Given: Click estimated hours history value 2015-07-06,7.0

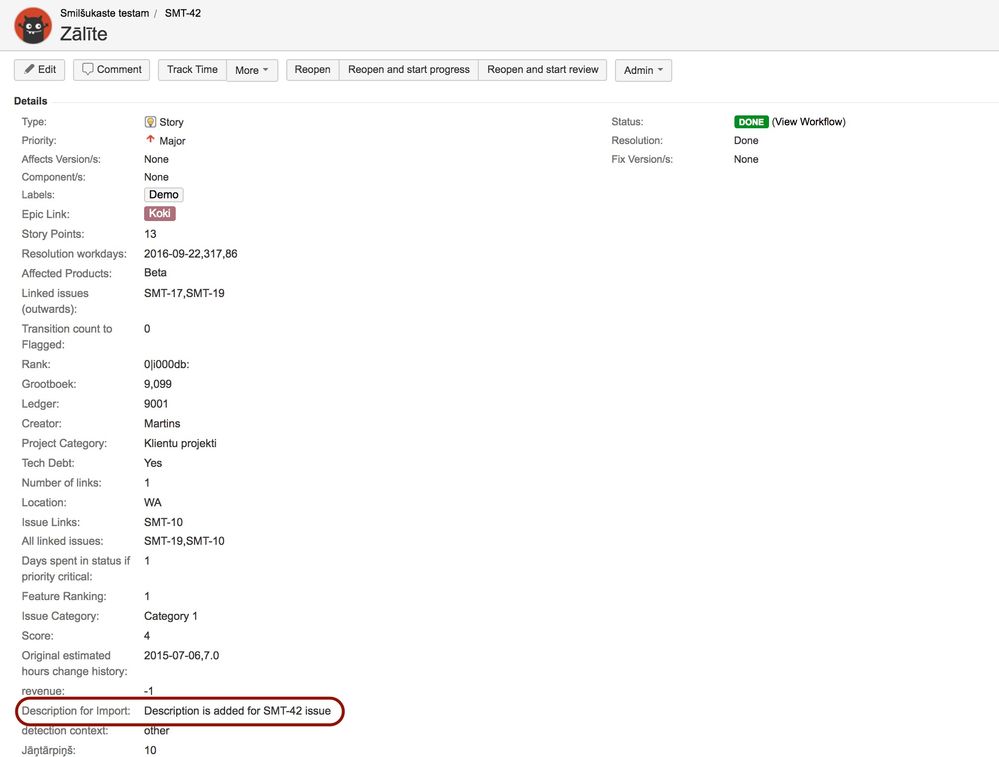Looking at the screenshot, I should 182,656.
